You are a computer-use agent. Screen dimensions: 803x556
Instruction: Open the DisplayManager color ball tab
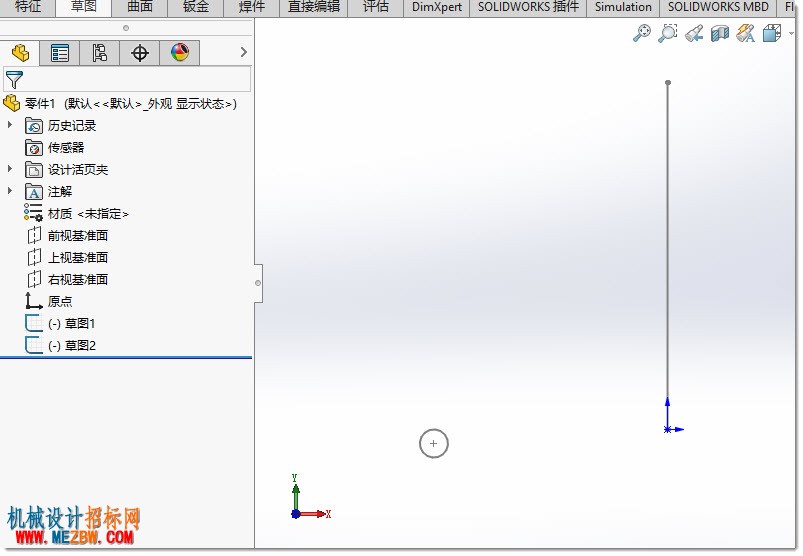(180, 53)
